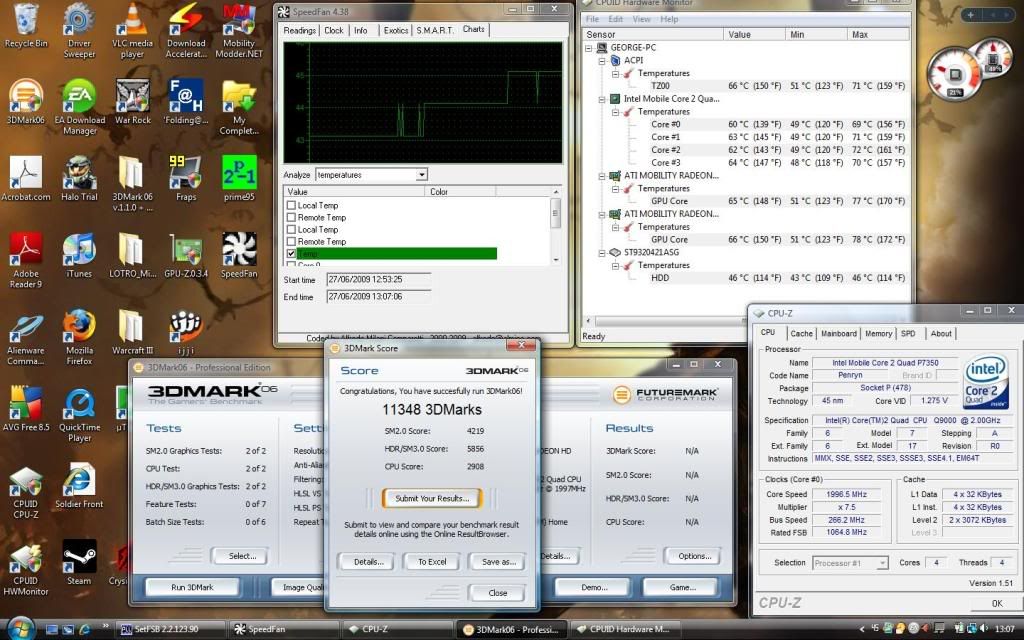Click OK button in CPU-Z

click(997, 603)
